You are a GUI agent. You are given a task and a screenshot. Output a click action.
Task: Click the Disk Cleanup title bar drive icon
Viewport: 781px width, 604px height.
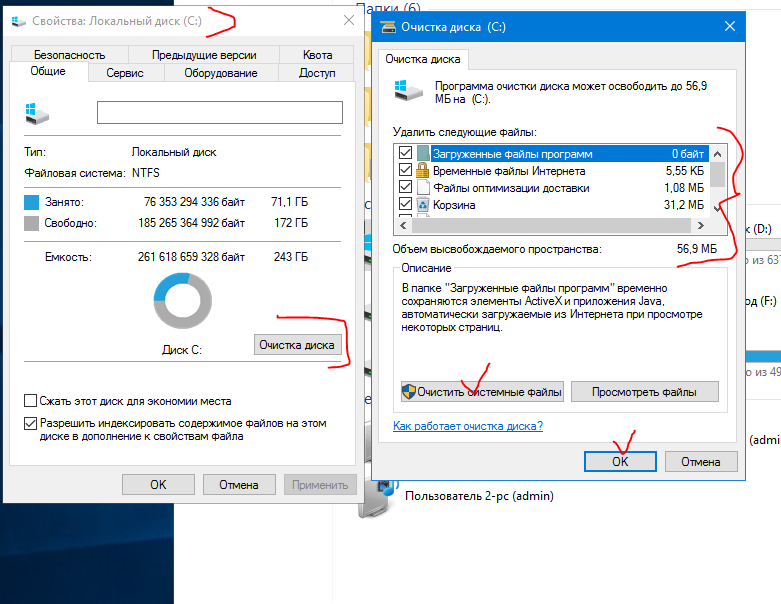coord(388,27)
